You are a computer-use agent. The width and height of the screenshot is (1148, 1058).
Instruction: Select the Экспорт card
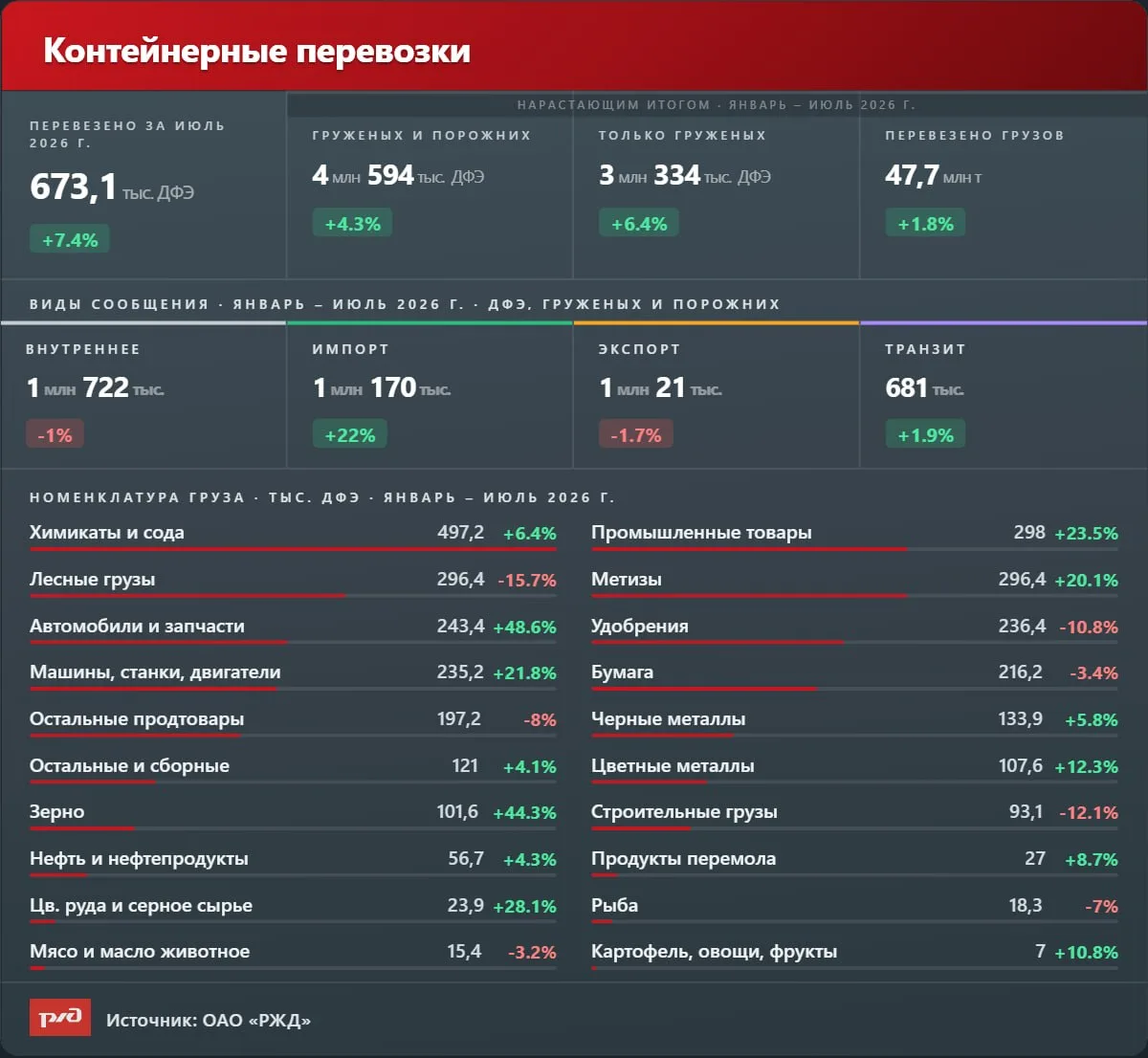tap(717, 395)
